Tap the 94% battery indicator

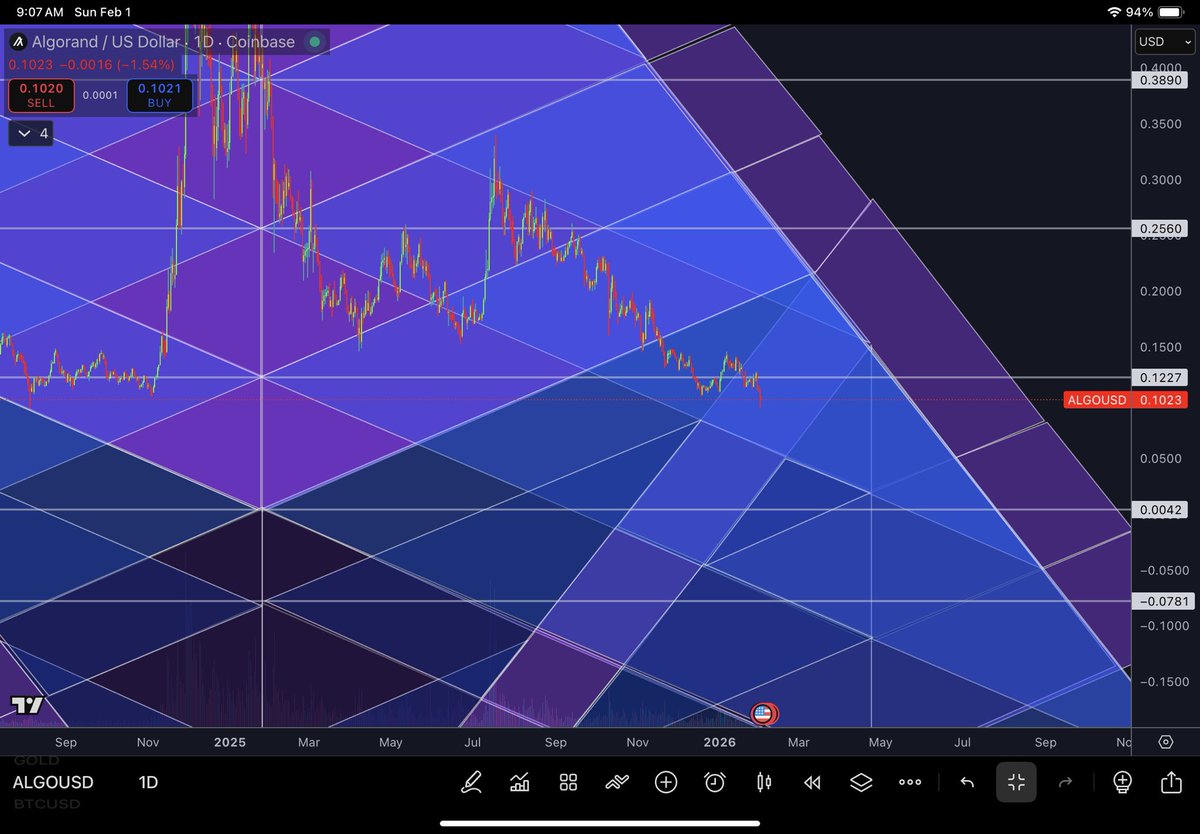click(x=1156, y=11)
